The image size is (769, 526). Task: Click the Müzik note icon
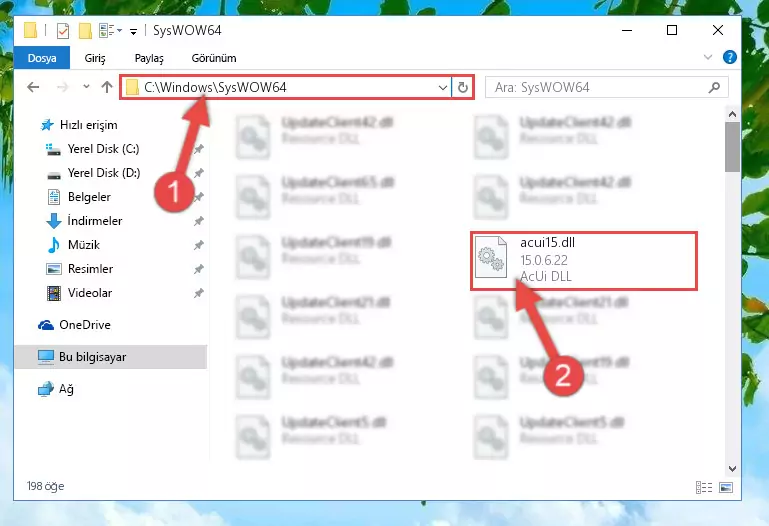[53, 245]
